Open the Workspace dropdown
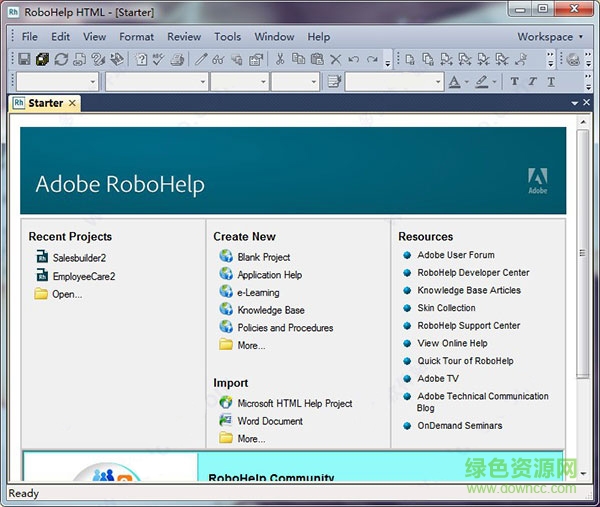 pos(550,37)
